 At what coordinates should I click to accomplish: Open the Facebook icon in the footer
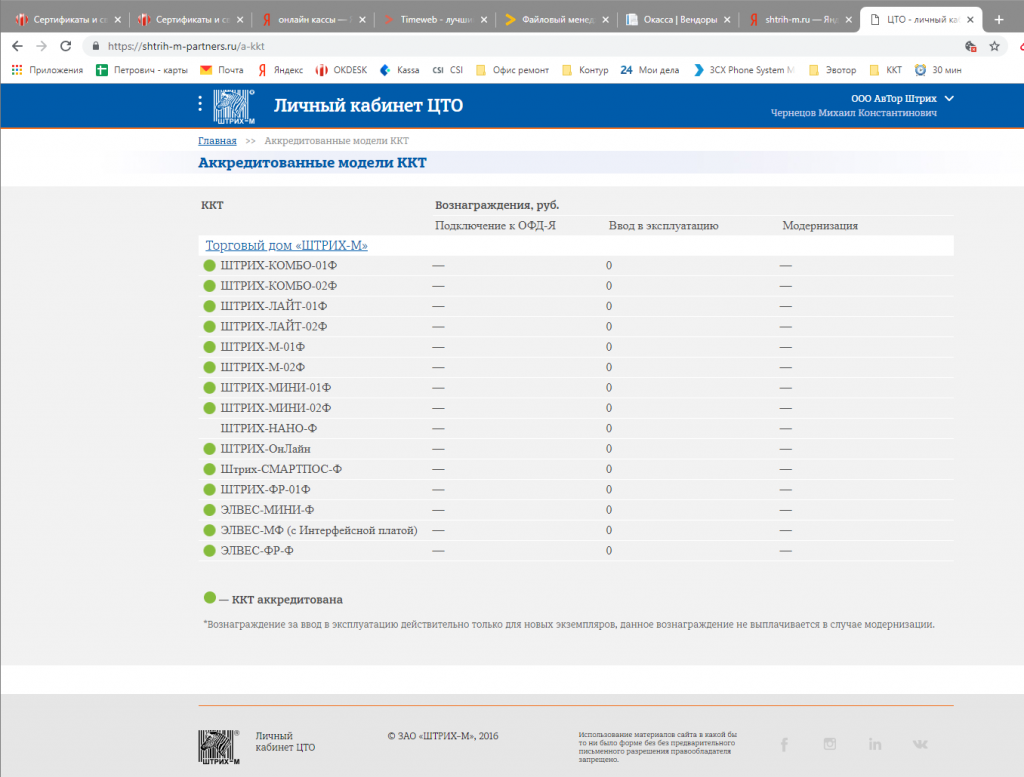tap(784, 744)
